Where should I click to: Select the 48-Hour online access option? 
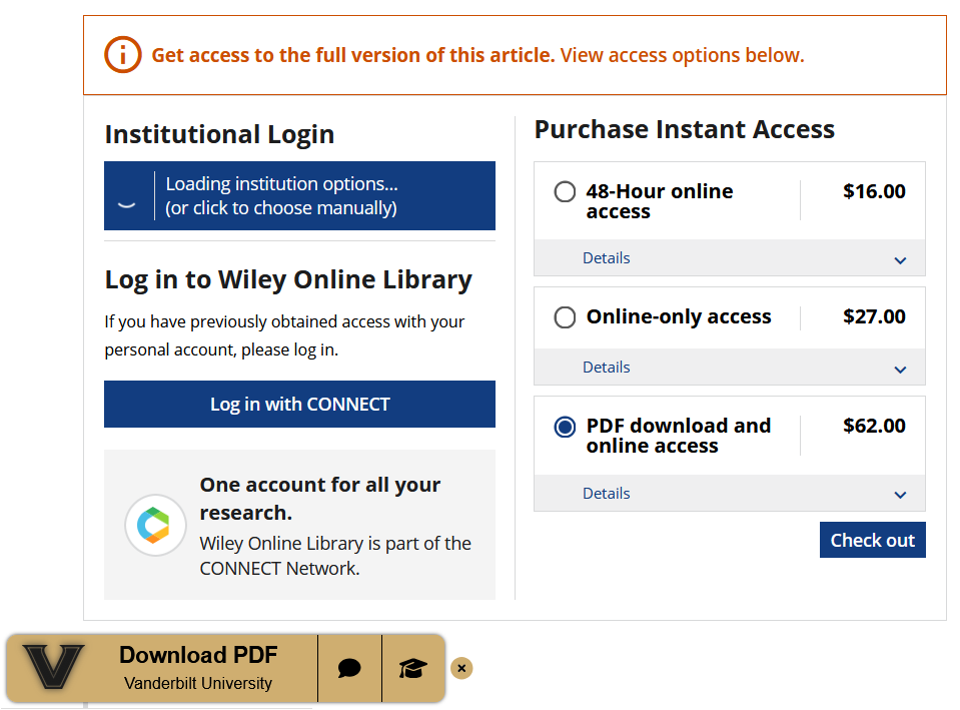click(565, 191)
